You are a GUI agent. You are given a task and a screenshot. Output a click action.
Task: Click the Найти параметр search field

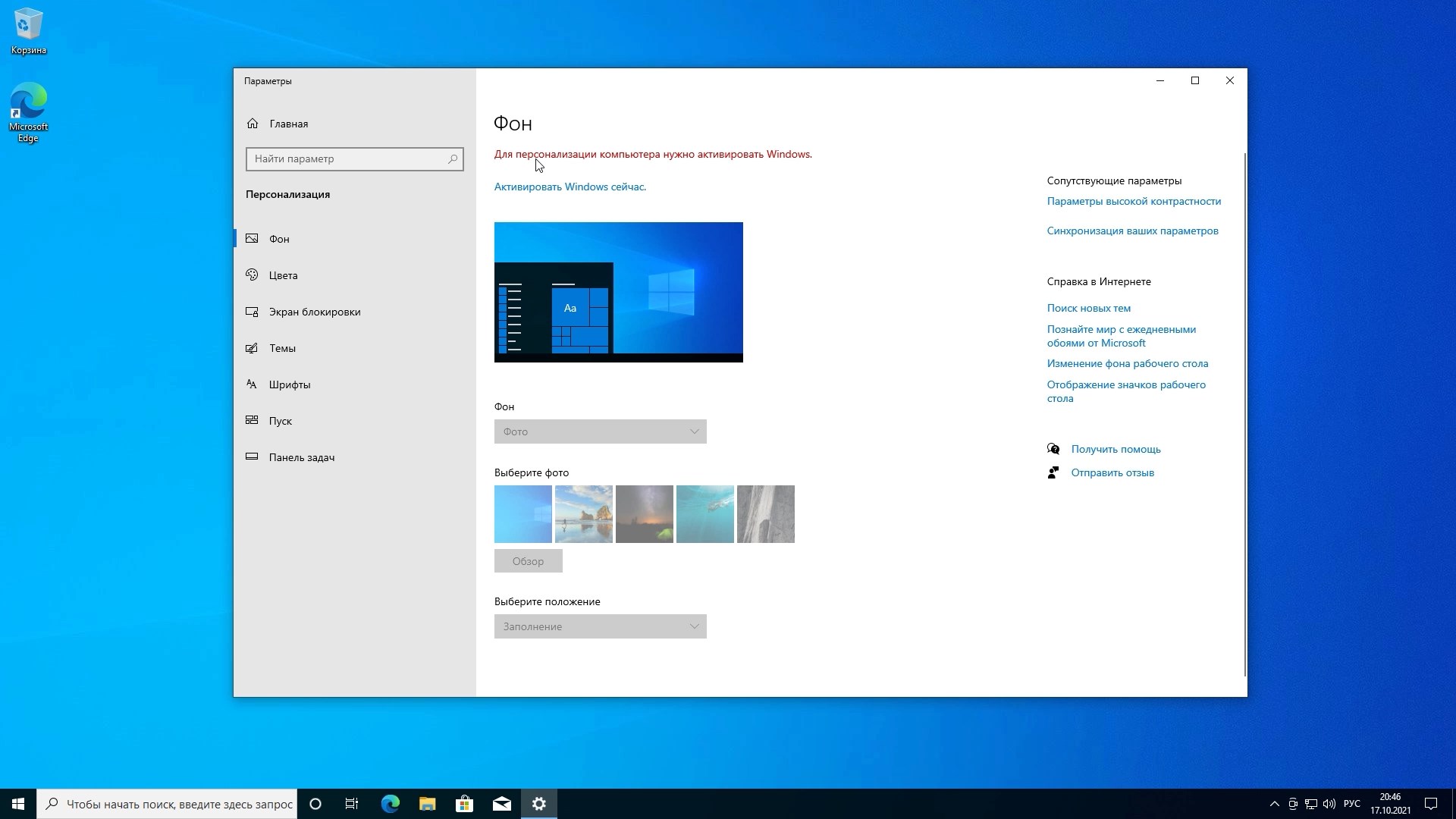pos(345,159)
